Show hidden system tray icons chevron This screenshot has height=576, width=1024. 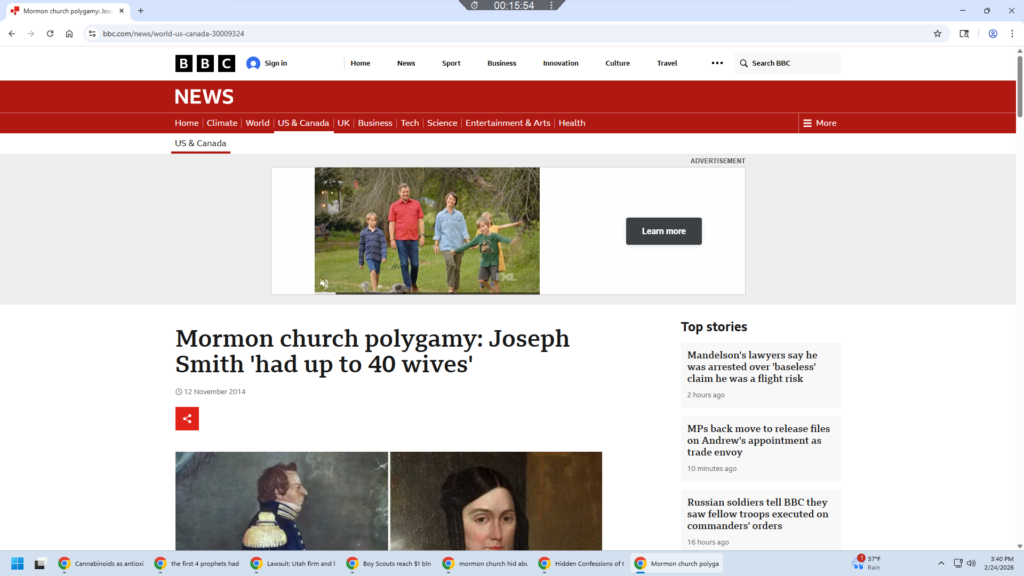point(940,563)
